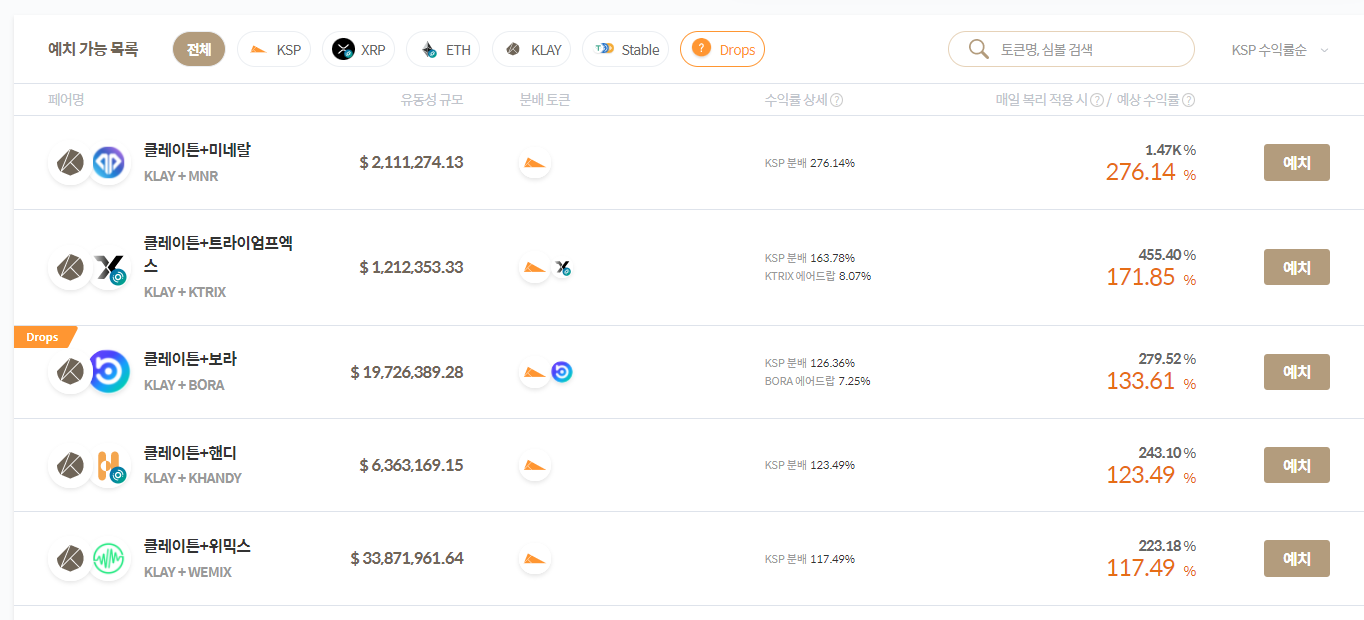
Task: Click the KLAY icon in the KTRIX row
Action: click(x=70, y=268)
